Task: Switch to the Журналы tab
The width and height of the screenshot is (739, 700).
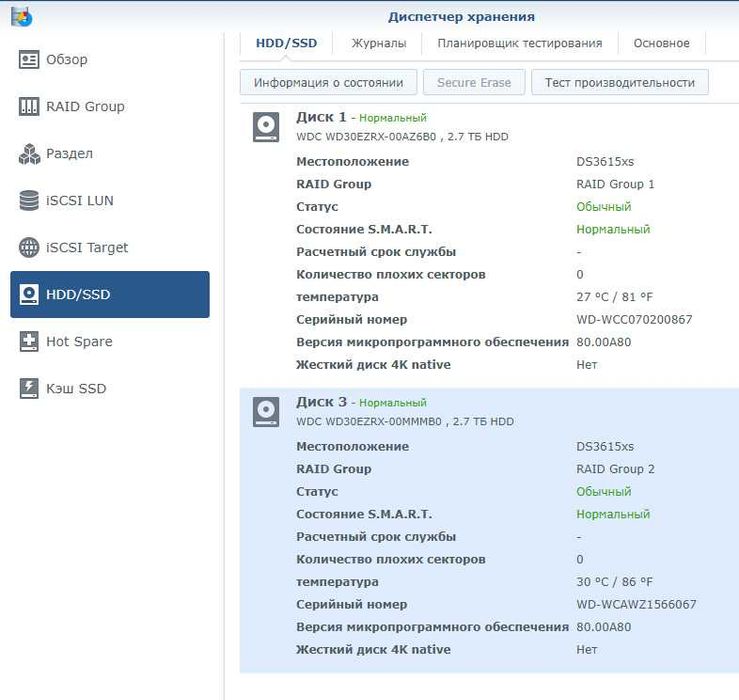Action: 378,43
